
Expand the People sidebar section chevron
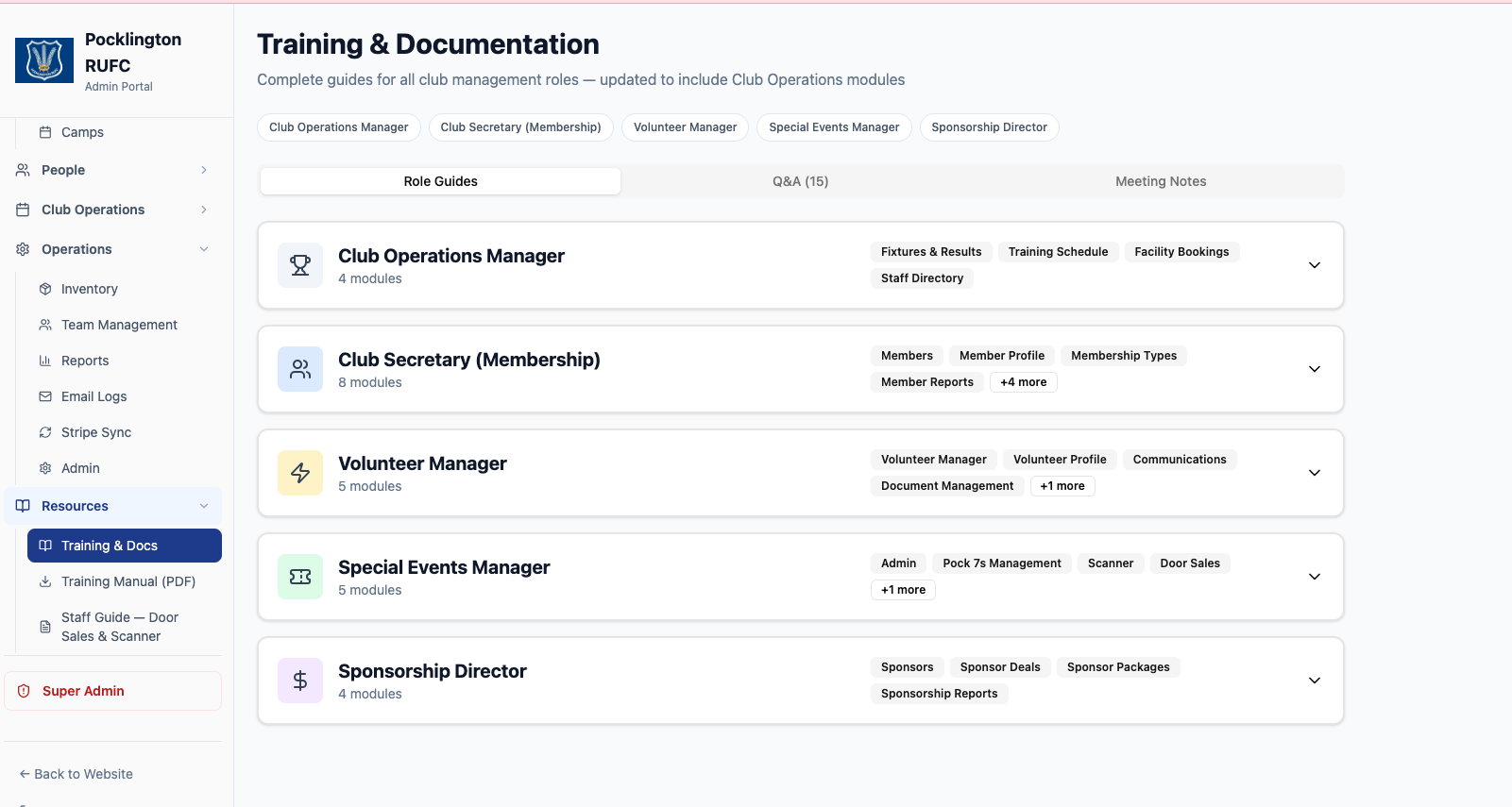[x=204, y=170]
